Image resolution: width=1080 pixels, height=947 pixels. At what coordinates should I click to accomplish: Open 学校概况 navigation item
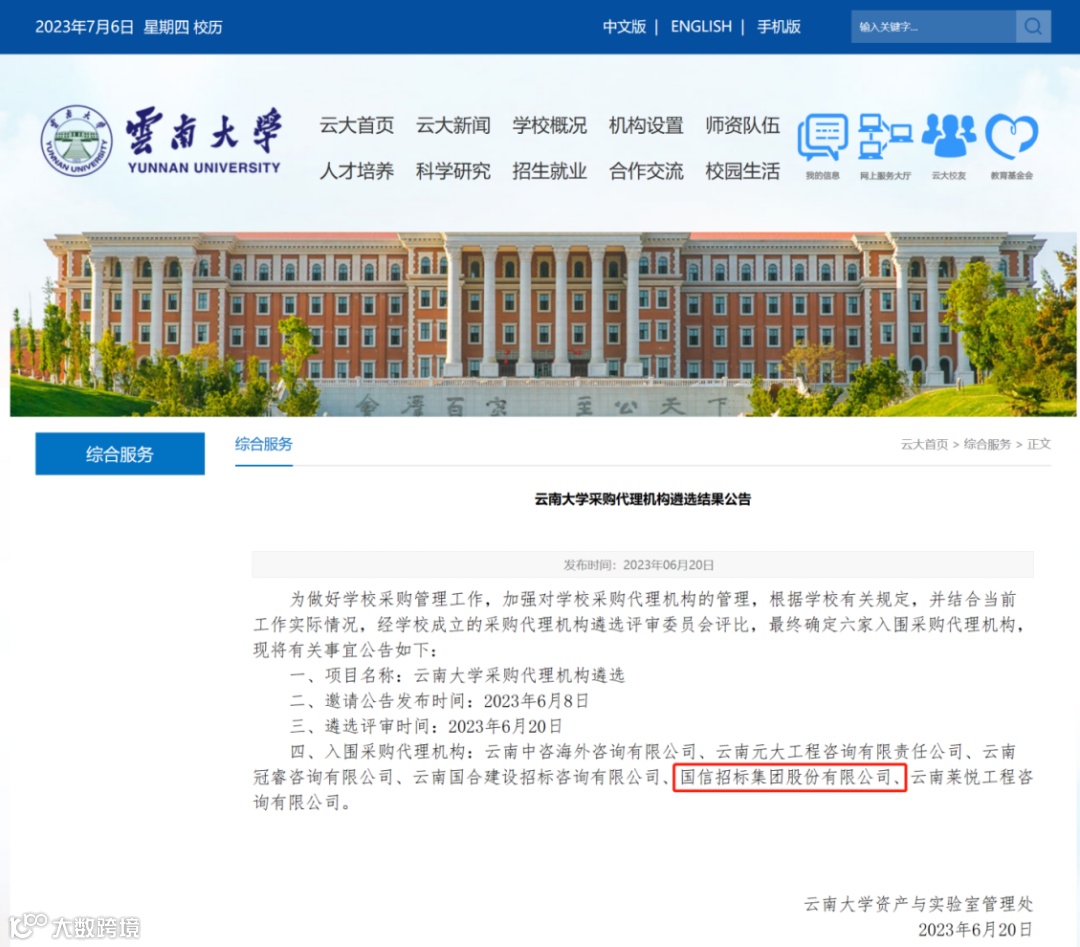(x=550, y=125)
